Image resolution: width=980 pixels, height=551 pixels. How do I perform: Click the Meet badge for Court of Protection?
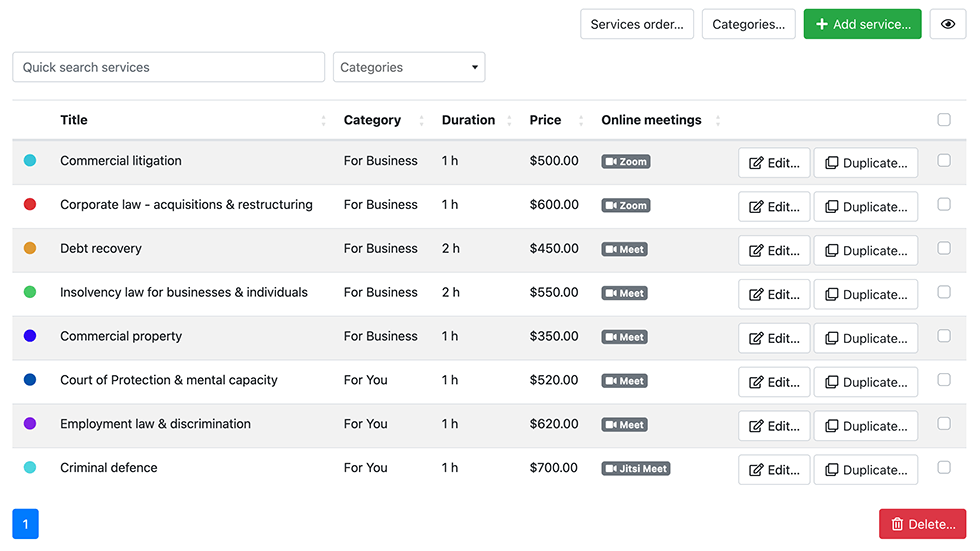click(x=624, y=380)
